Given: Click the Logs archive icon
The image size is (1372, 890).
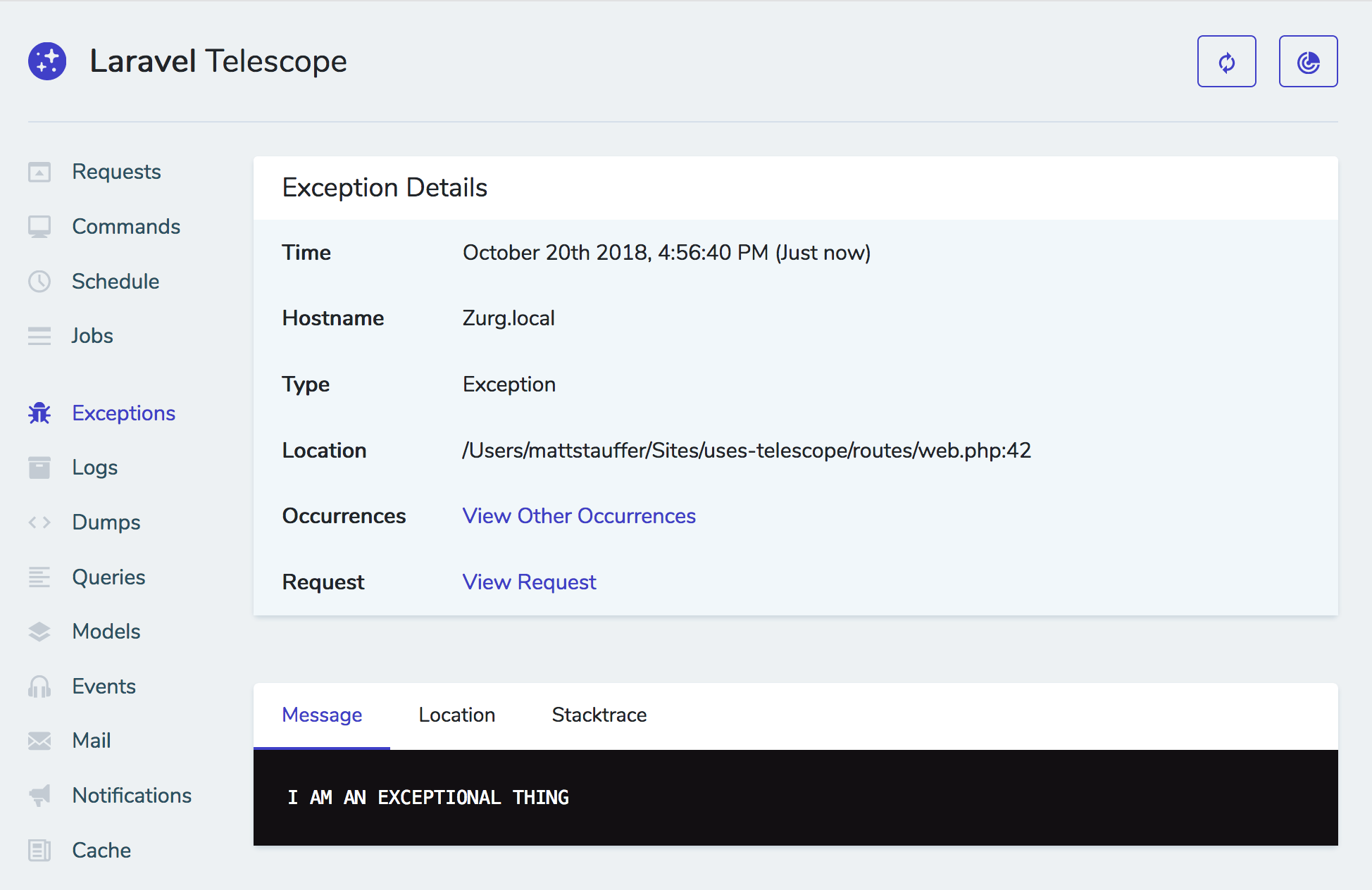Looking at the screenshot, I should (x=39, y=467).
